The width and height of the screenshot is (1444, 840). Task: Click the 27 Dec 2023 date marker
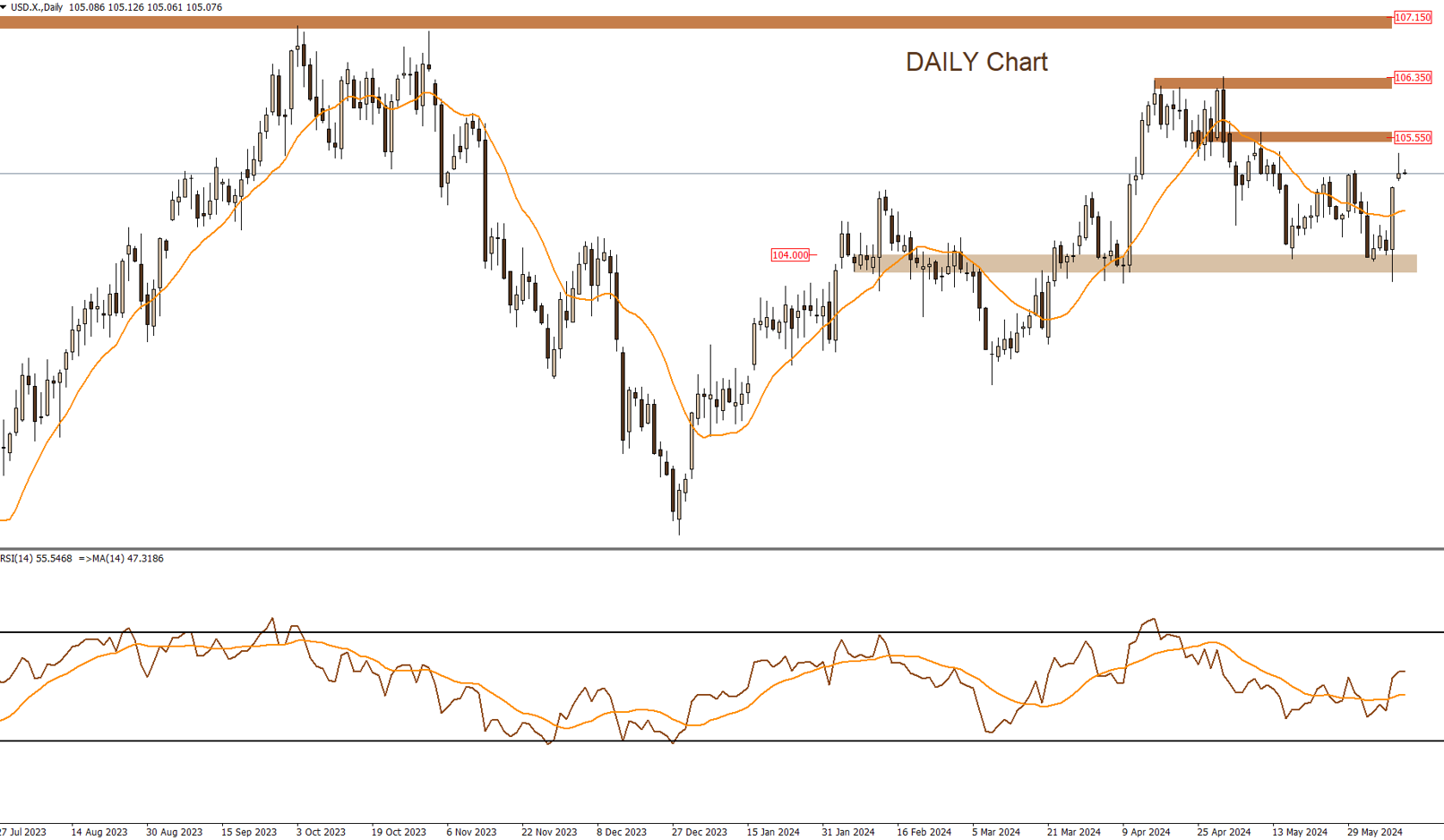(699, 832)
